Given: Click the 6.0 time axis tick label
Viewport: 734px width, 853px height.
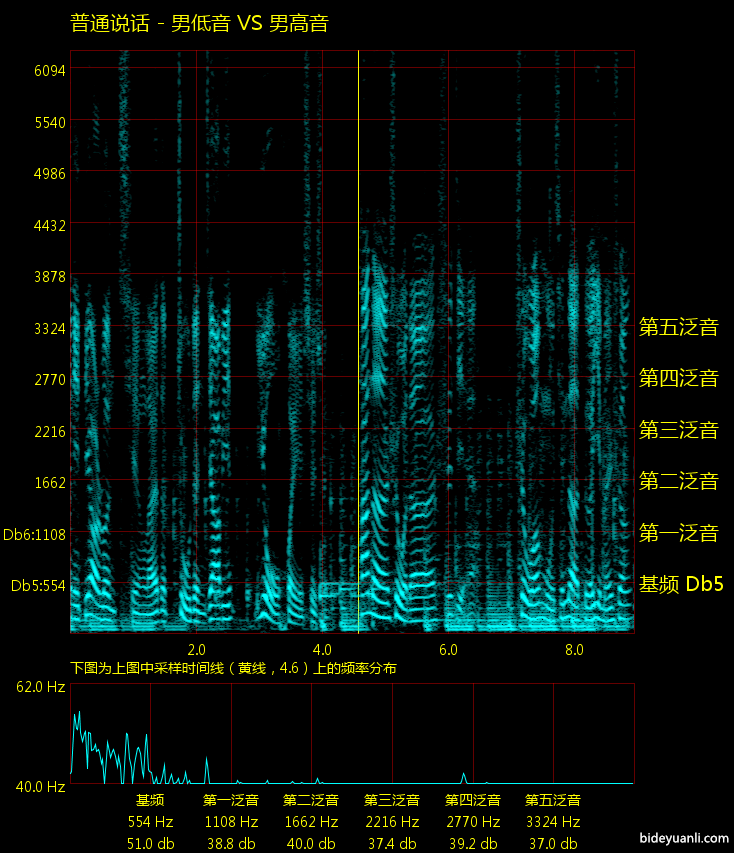Looking at the screenshot, I should click(448, 649).
